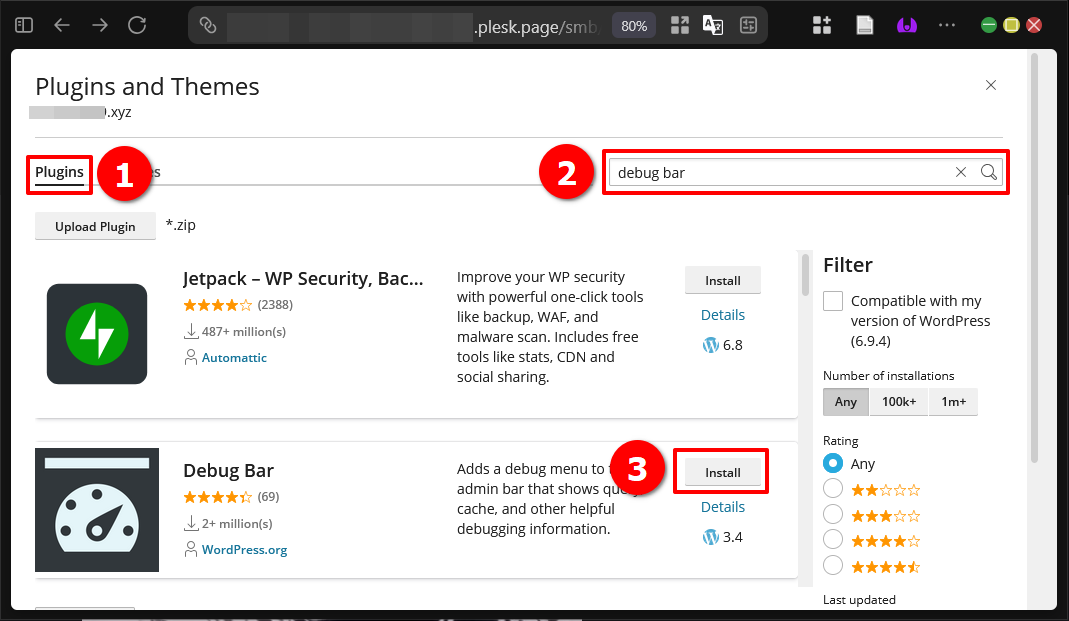Viewport: 1069px width, 621px height.
Task: Click the .plesk.page address bar URL
Action: (x=536, y=27)
